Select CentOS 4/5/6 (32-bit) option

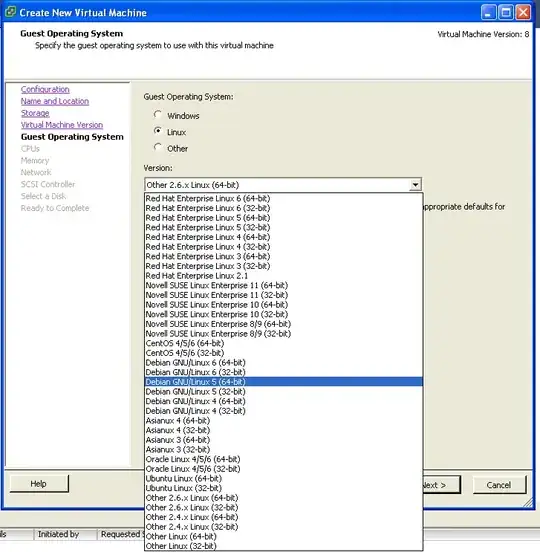pyautogui.click(x=283, y=353)
